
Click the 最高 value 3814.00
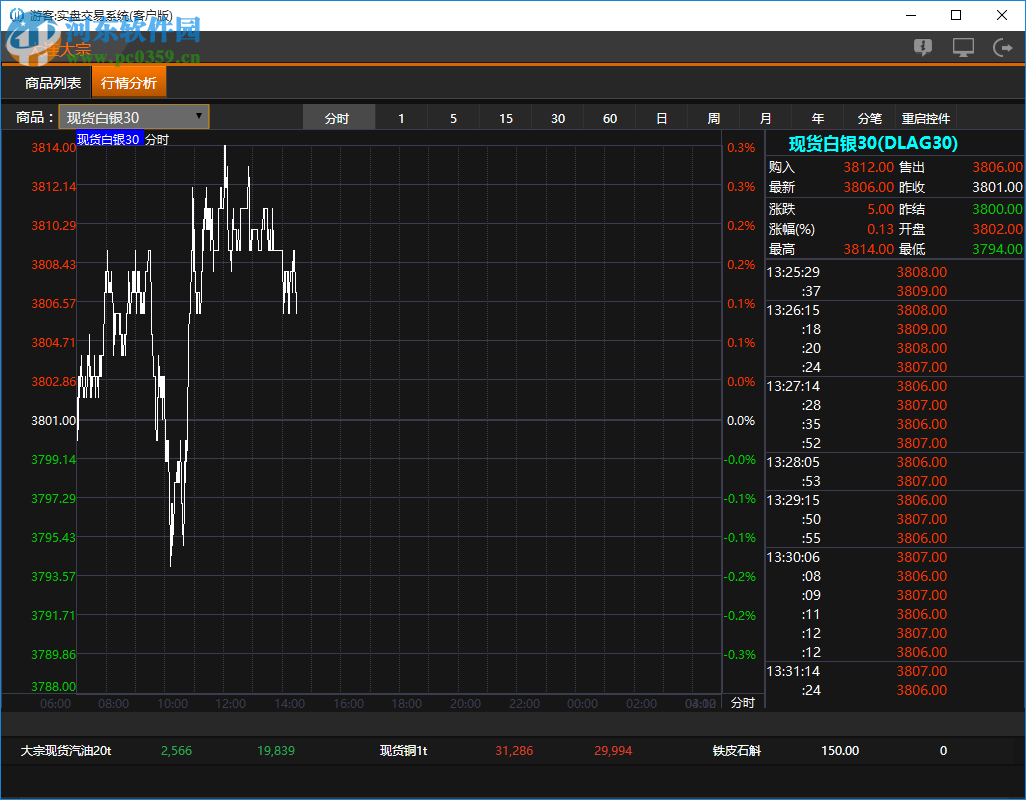point(868,249)
